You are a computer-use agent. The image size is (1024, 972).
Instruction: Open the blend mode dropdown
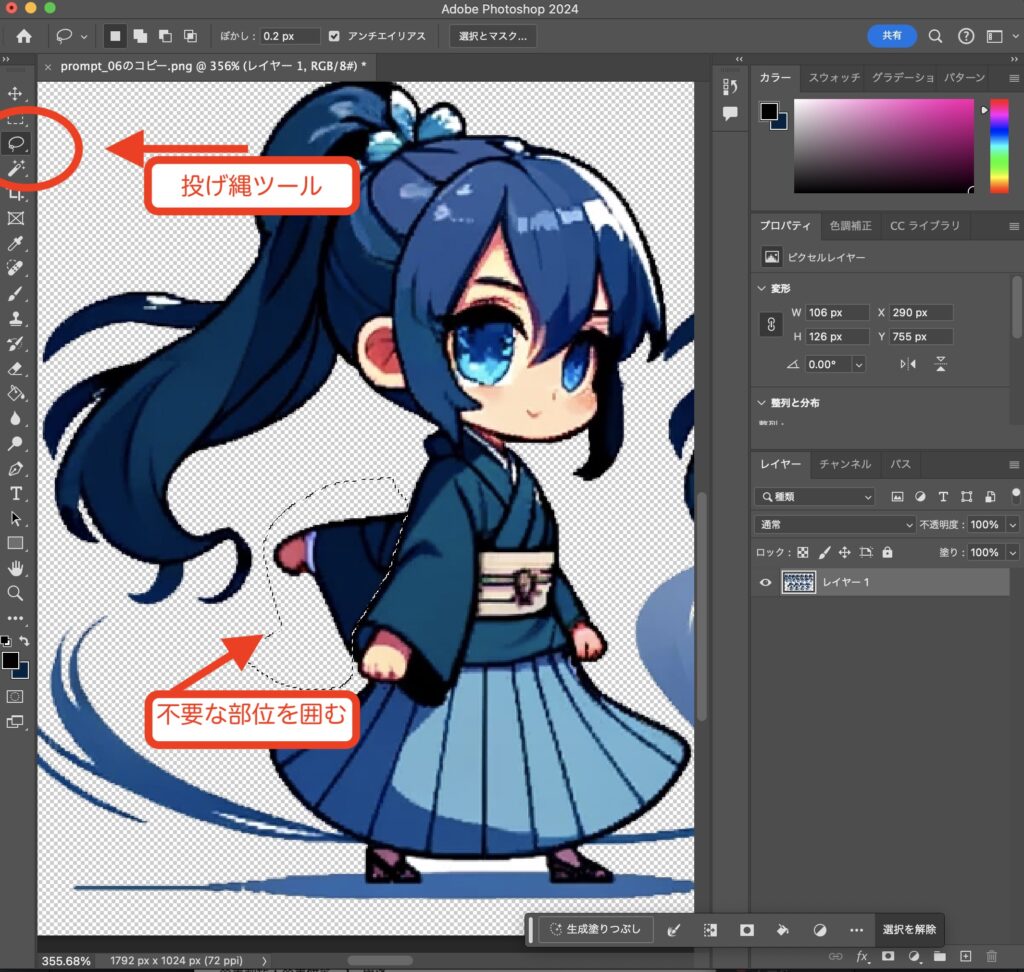[835, 525]
